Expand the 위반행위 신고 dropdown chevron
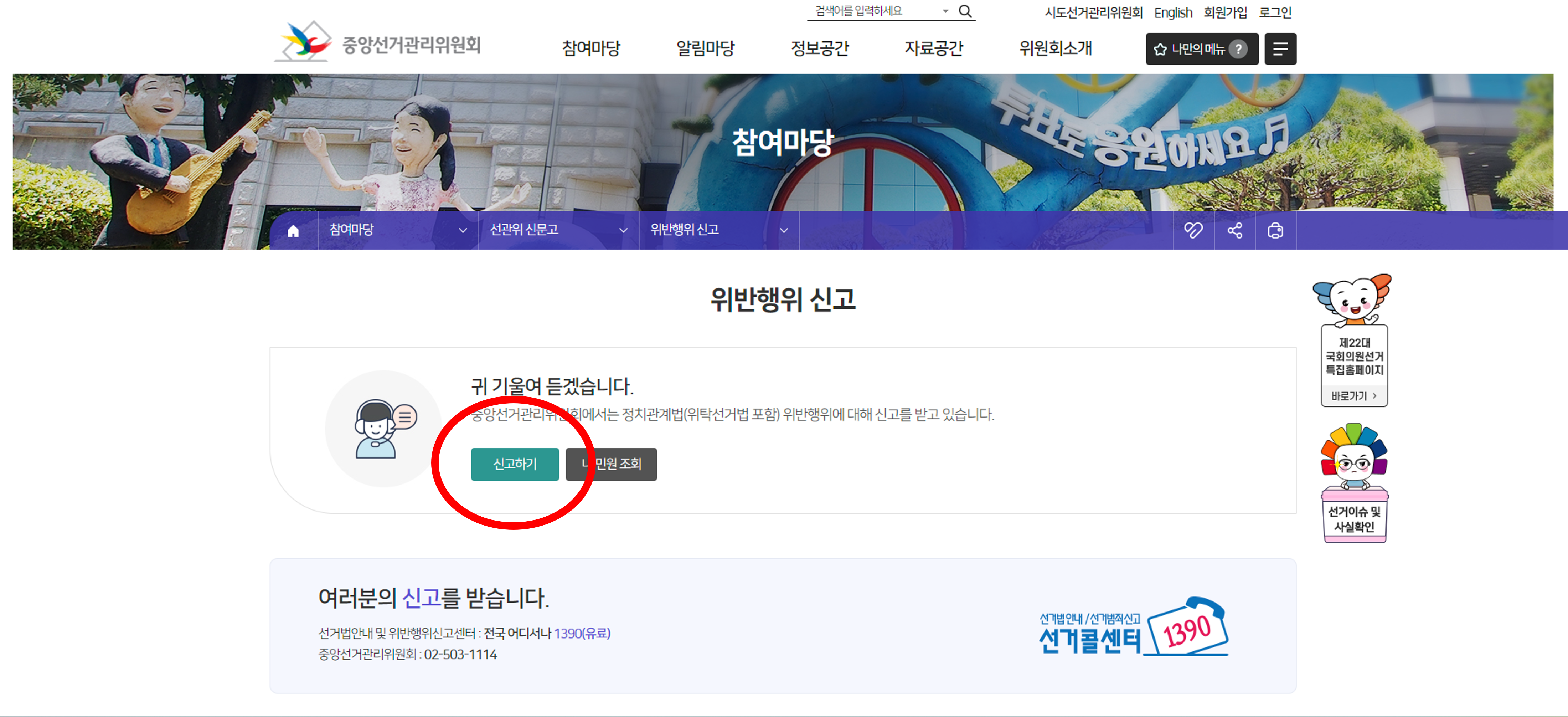The width and height of the screenshot is (1568, 717). click(x=783, y=230)
